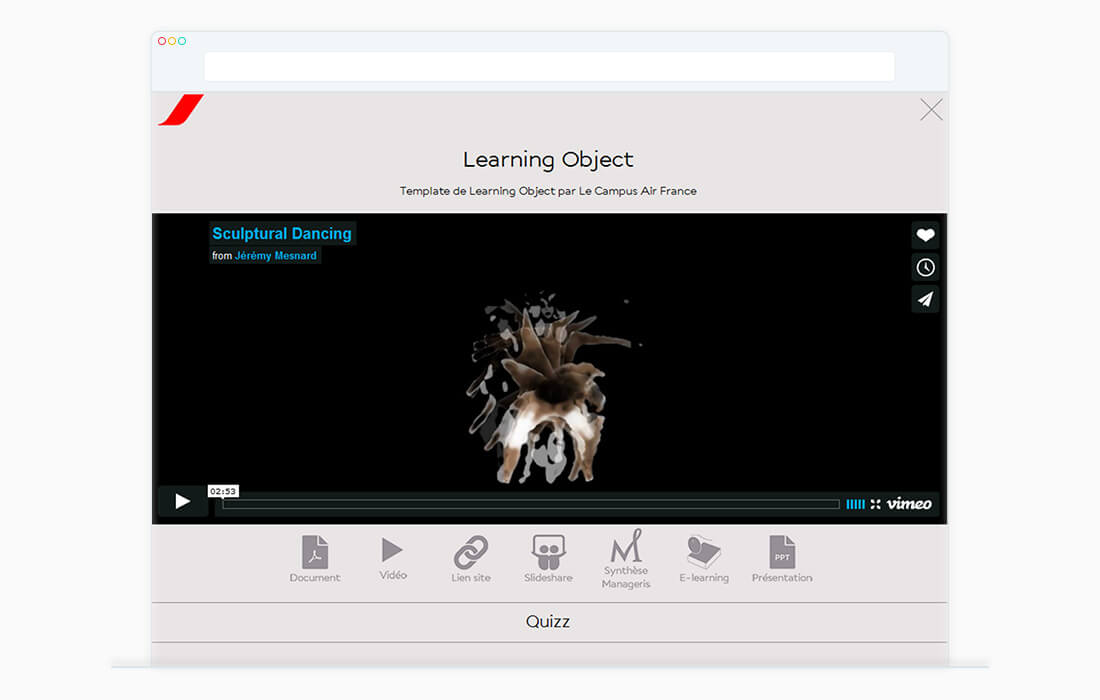Launch the E-learning icon
The image size is (1100, 700).
click(704, 552)
